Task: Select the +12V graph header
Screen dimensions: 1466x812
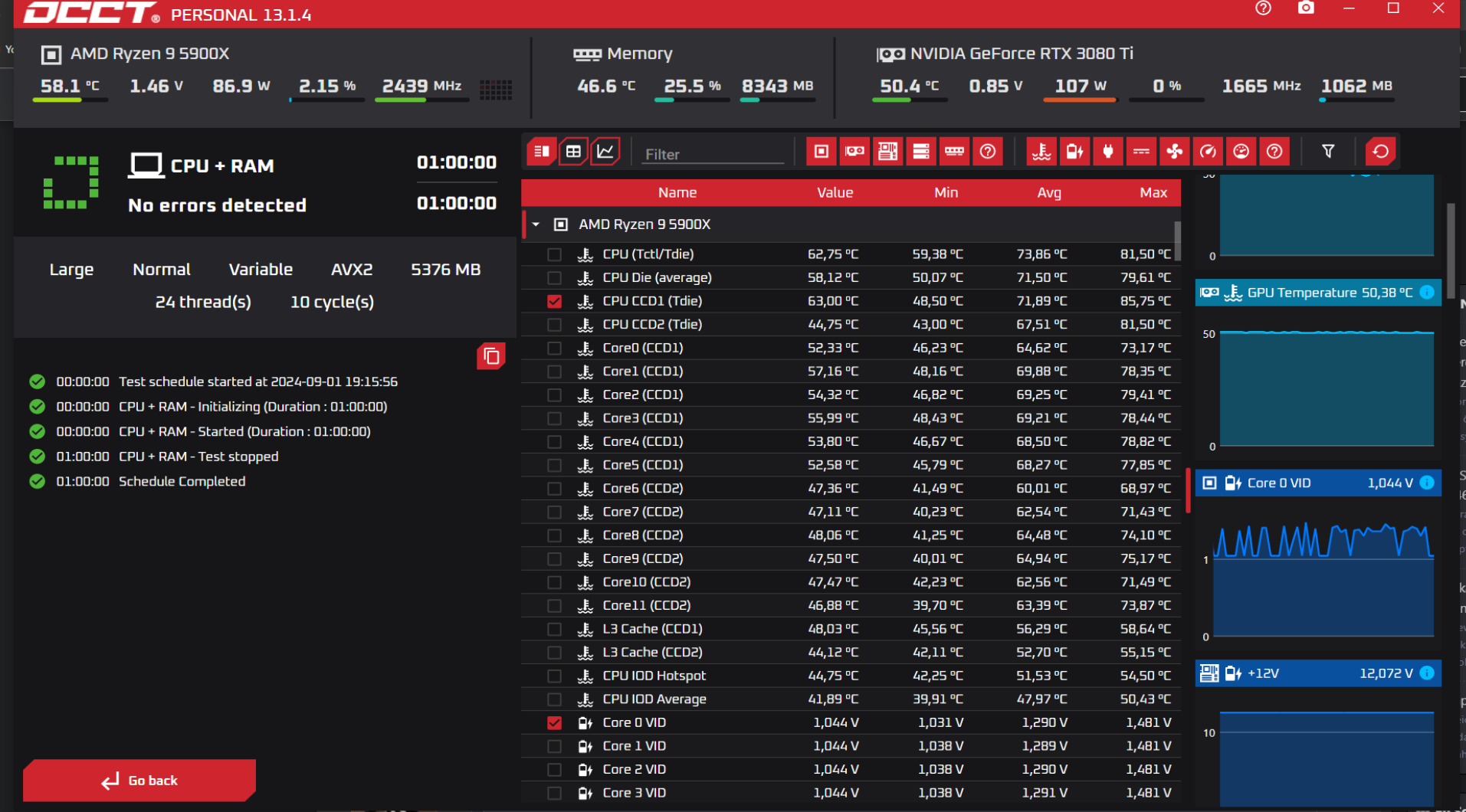Action: pyautogui.click(x=1317, y=673)
